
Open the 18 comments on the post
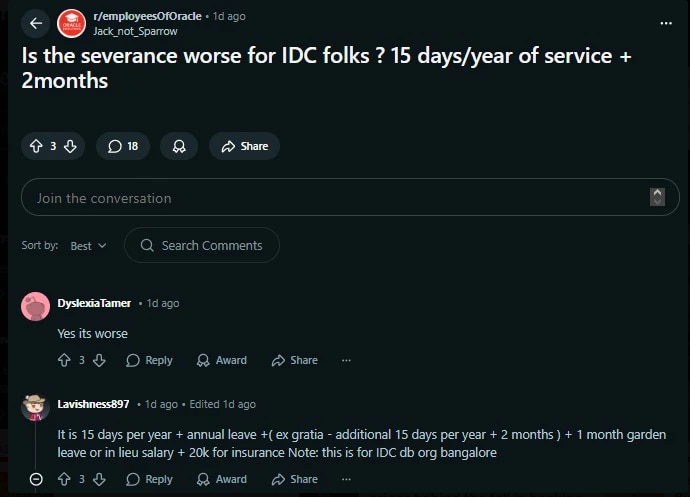tap(122, 146)
